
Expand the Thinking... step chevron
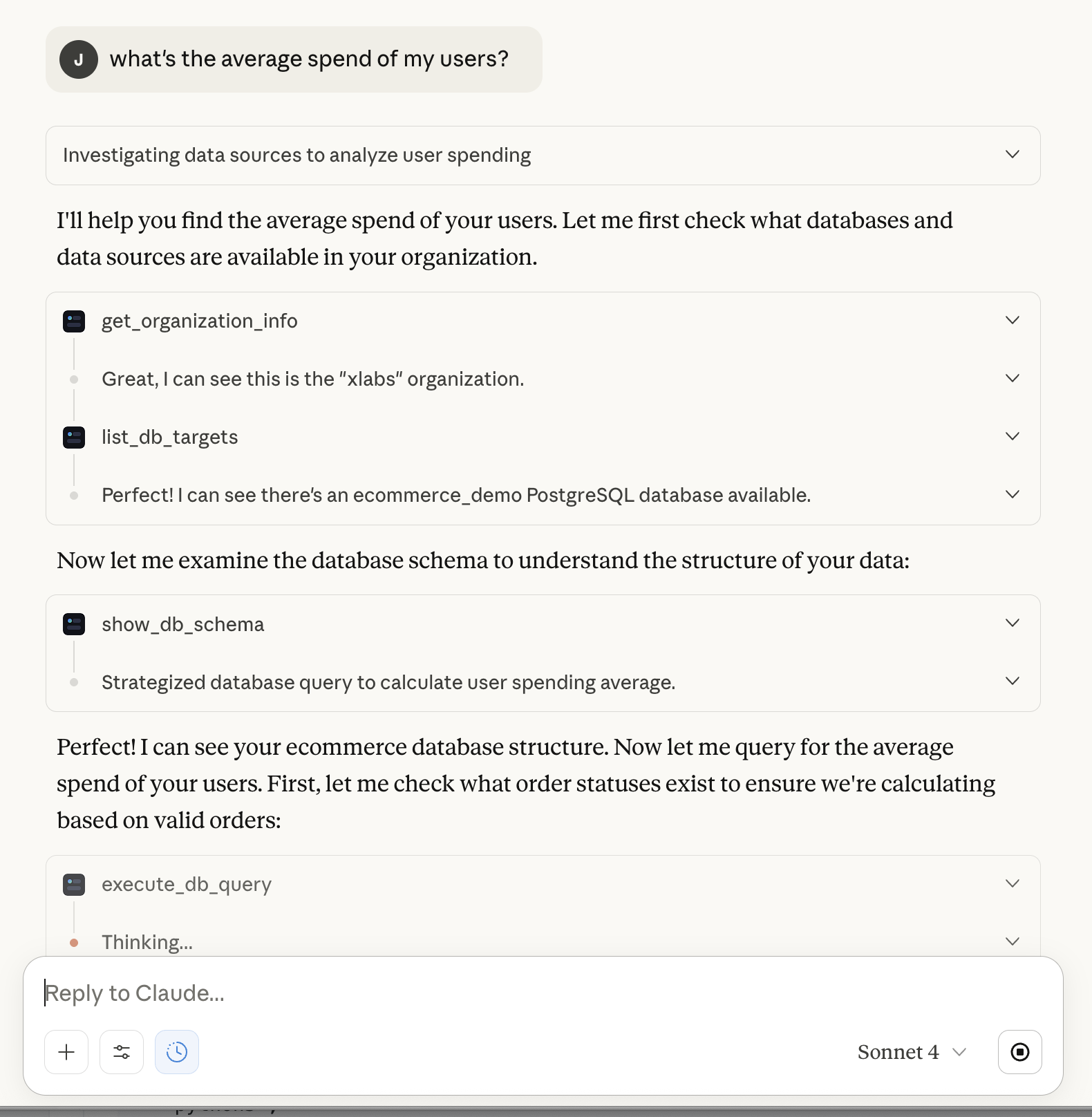[1012, 942]
